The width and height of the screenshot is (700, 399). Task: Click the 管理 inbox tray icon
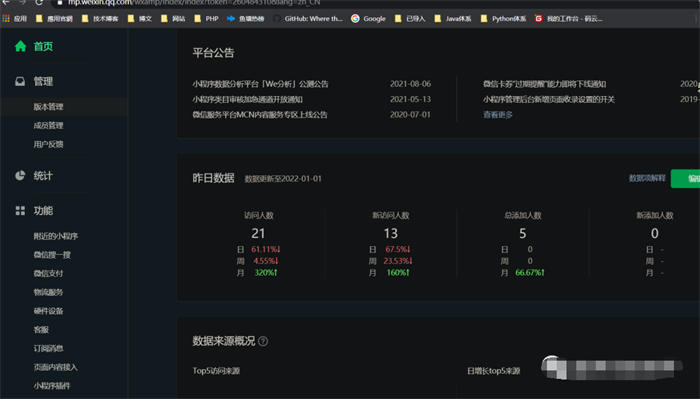(20, 81)
